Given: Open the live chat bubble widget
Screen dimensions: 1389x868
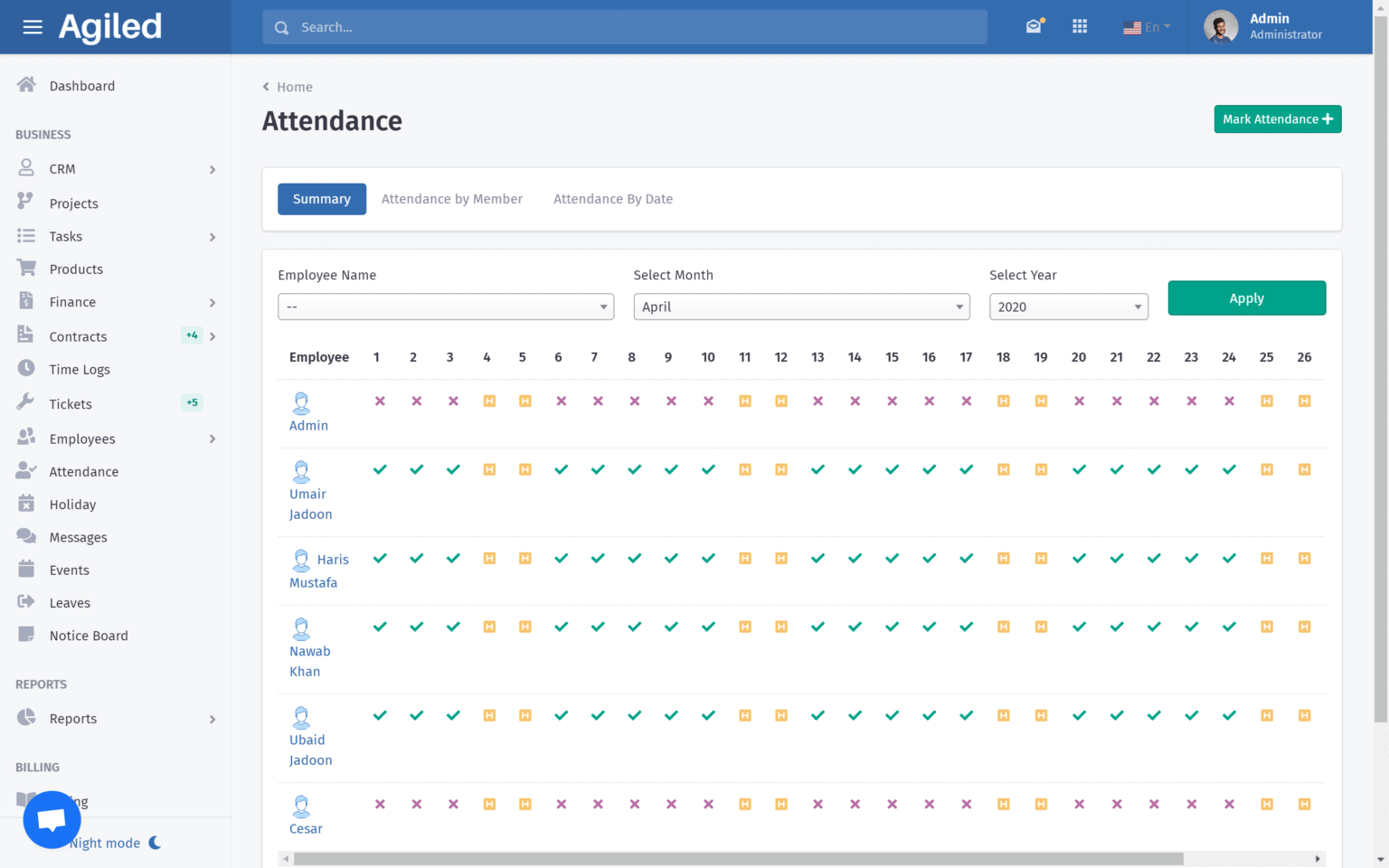Looking at the screenshot, I should click(52, 820).
